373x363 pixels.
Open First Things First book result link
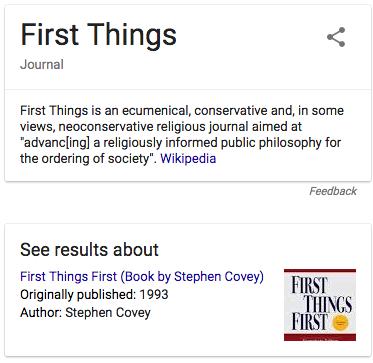click(142, 277)
